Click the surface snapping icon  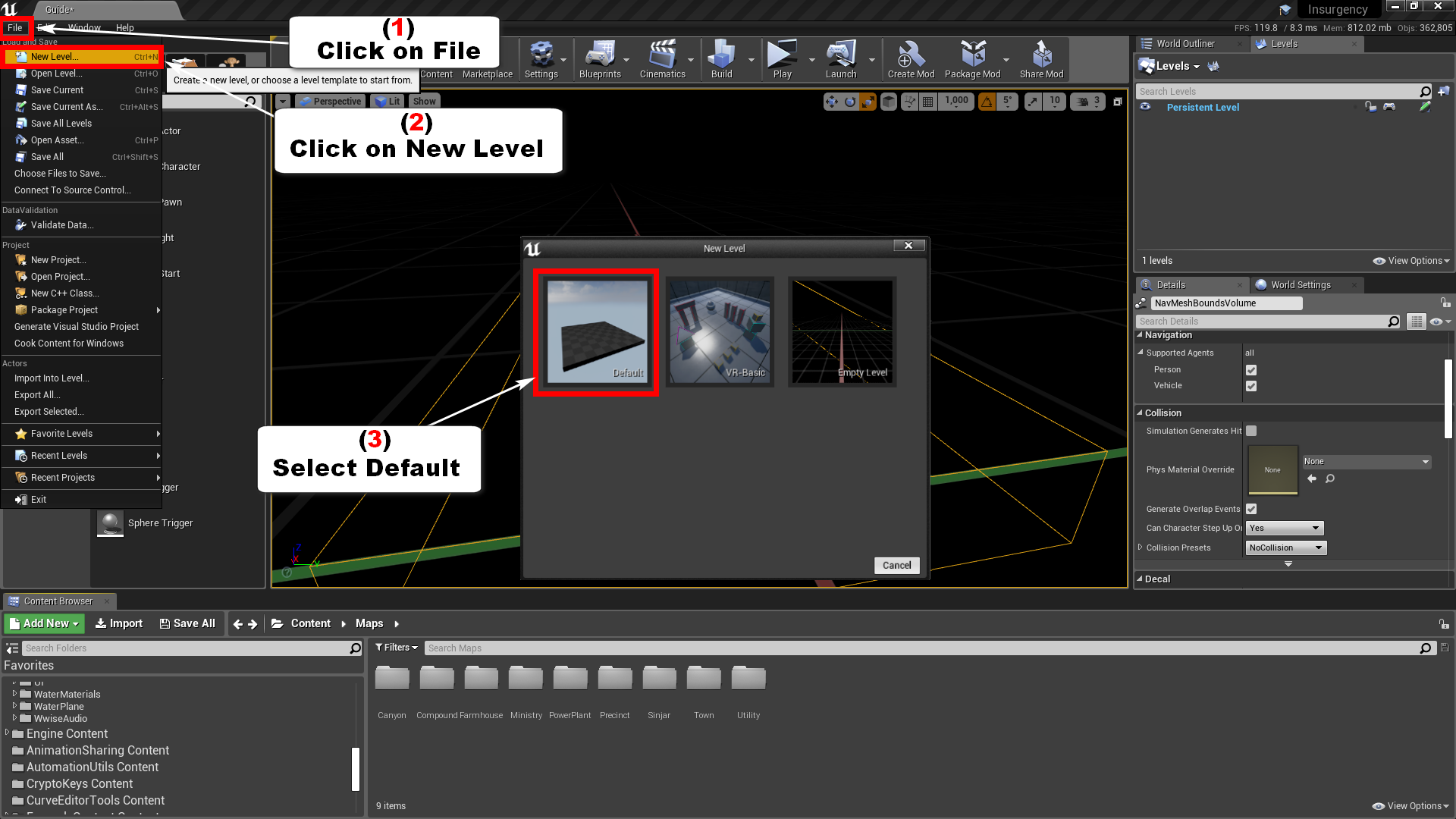(x=909, y=102)
